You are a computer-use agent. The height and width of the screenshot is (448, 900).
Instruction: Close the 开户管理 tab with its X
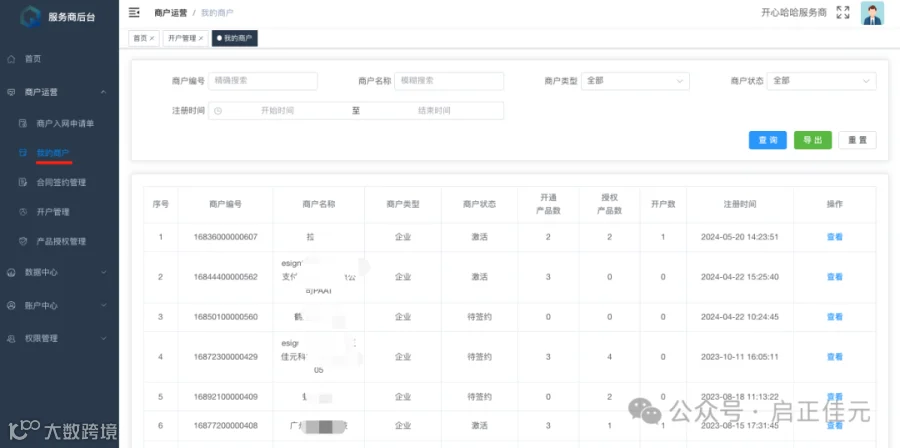point(201,38)
